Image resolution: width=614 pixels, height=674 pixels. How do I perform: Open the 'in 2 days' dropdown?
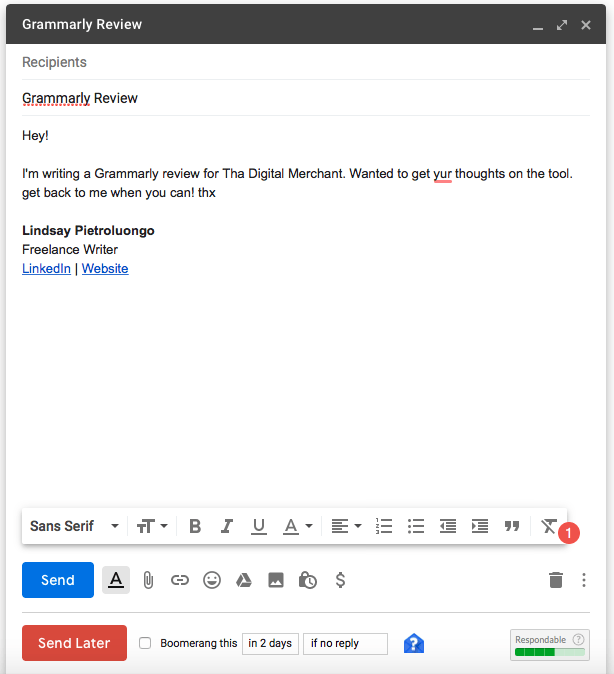(x=270, y=643)
